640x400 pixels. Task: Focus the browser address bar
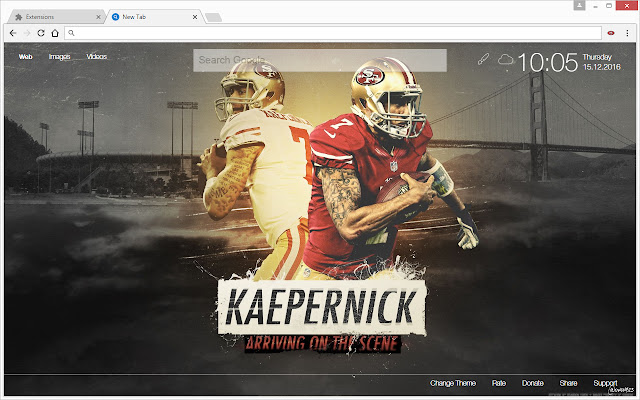coord(333,33)
